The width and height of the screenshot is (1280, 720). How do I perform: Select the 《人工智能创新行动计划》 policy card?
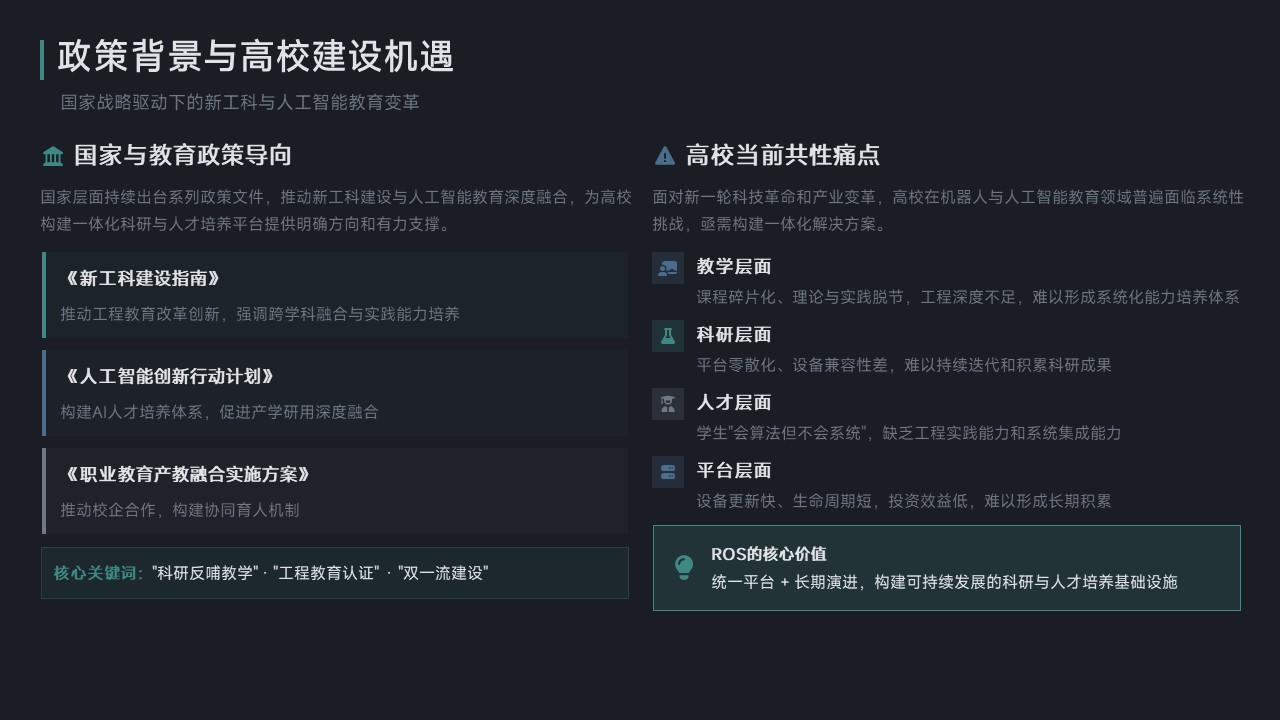(335, 393)
